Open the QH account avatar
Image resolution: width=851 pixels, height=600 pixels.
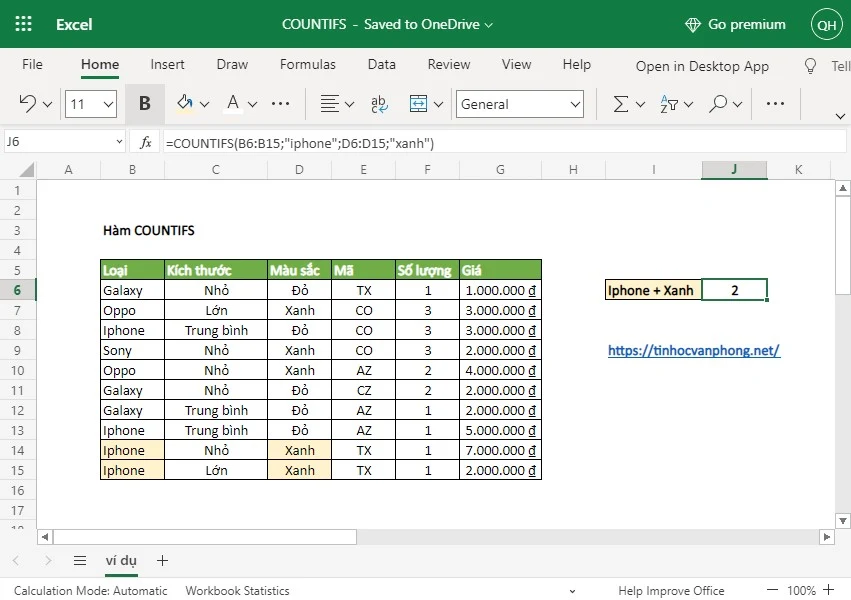pyautogui.click(x=827, y=24)
